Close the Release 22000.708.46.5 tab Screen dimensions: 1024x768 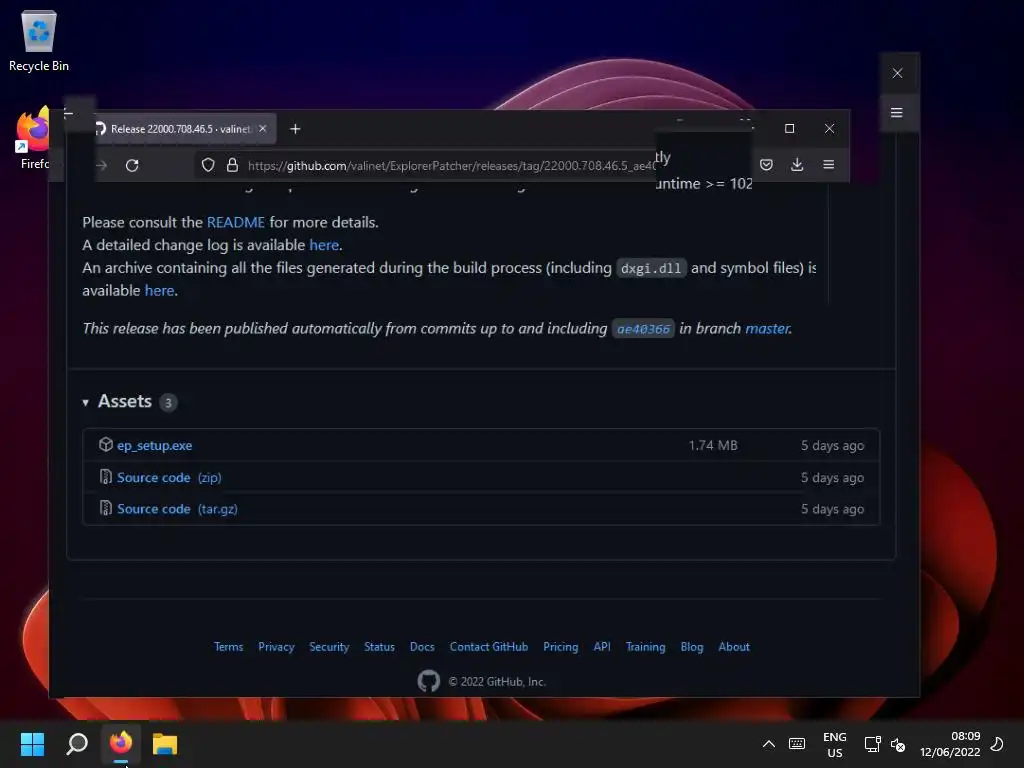tap(263, 129)
